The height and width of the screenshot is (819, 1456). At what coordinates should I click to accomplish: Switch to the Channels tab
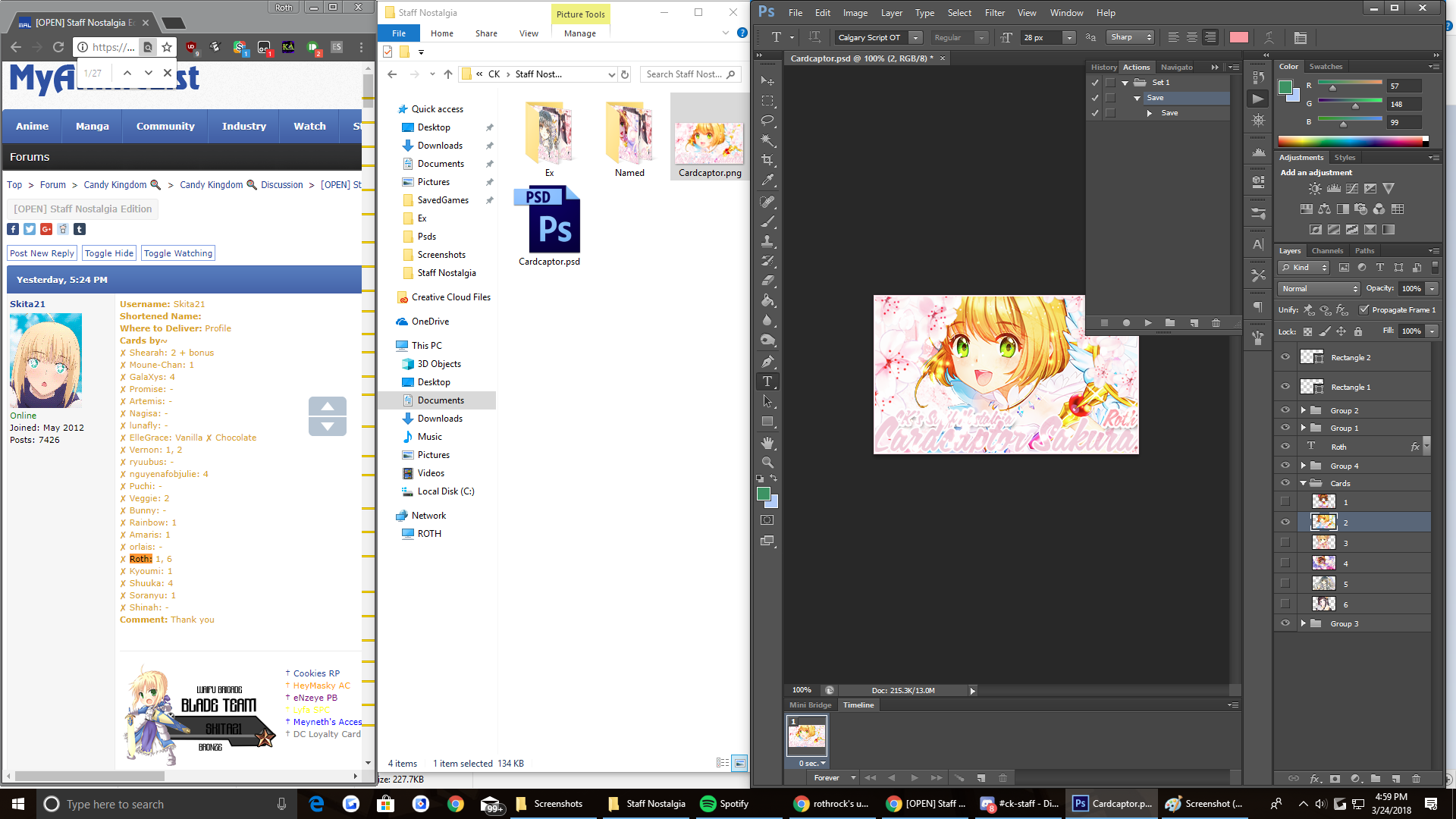coord(1328,250)
